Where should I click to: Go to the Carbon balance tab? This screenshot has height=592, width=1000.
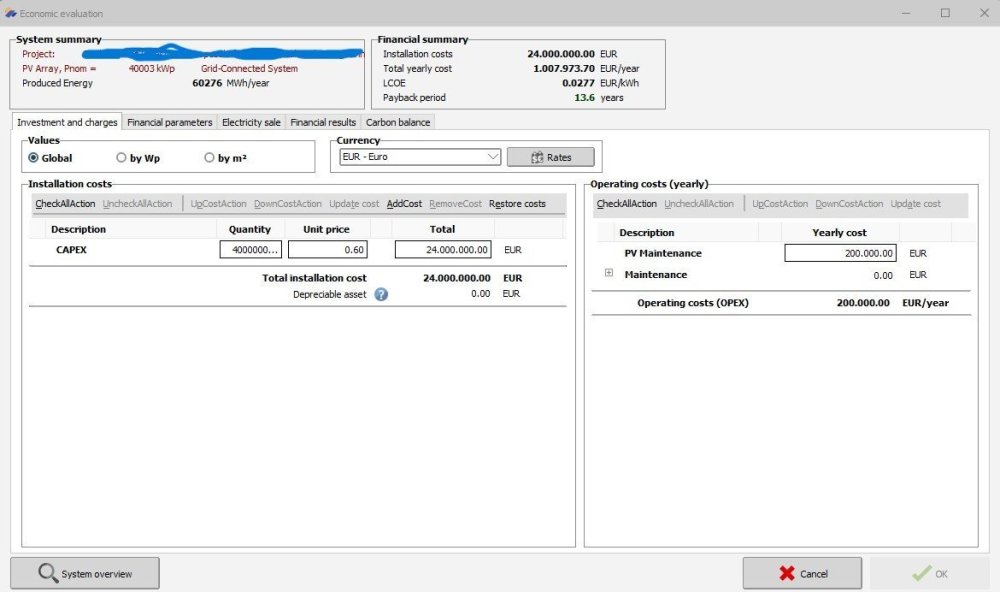tap(398, 122)
